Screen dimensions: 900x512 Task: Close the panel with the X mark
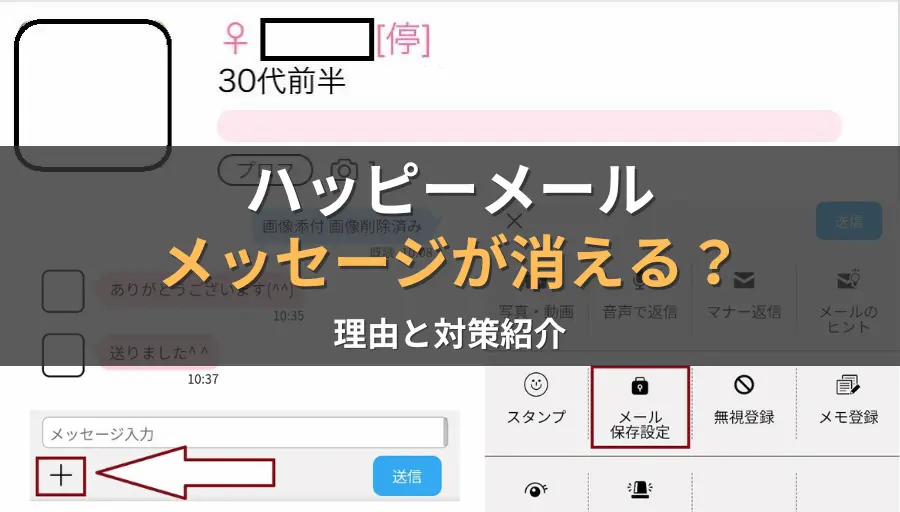pos(515,220)
